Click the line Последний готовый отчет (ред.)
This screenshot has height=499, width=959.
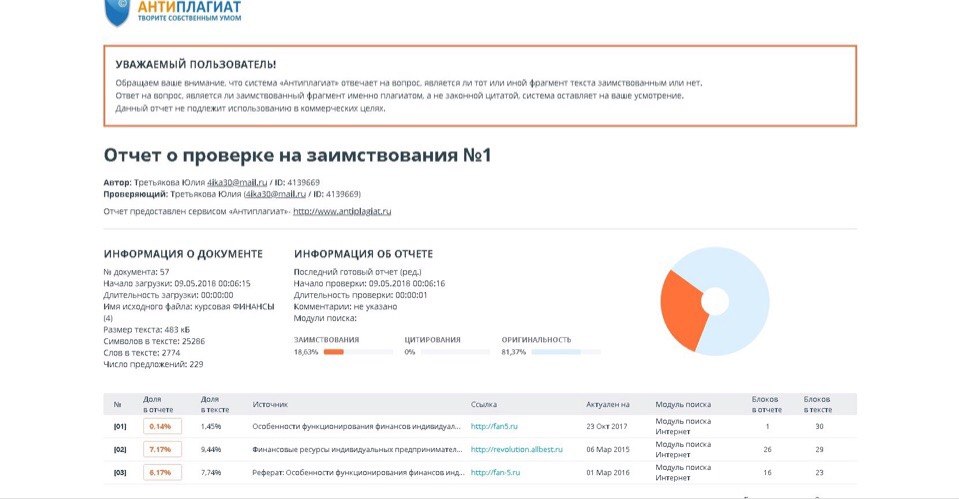click(x=357, y=272)
